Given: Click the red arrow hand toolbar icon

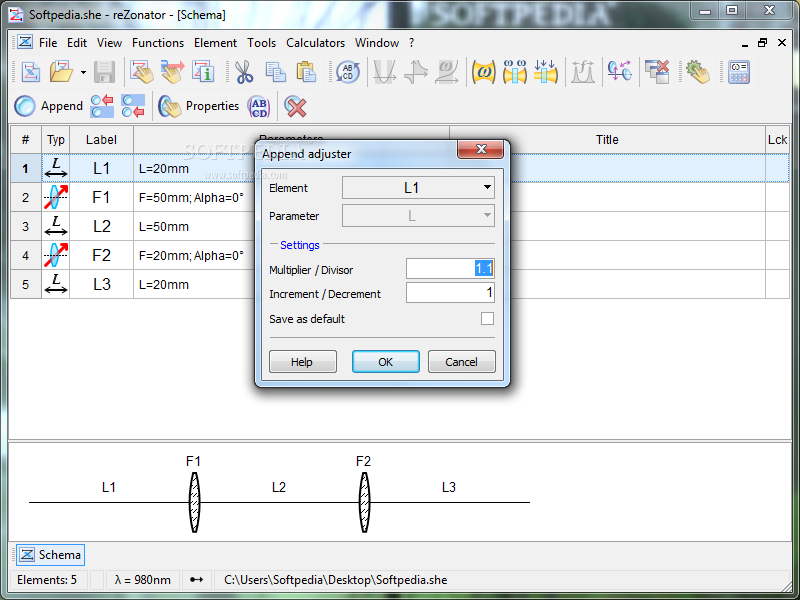Looking at the screenshot, I should (172, 72).
